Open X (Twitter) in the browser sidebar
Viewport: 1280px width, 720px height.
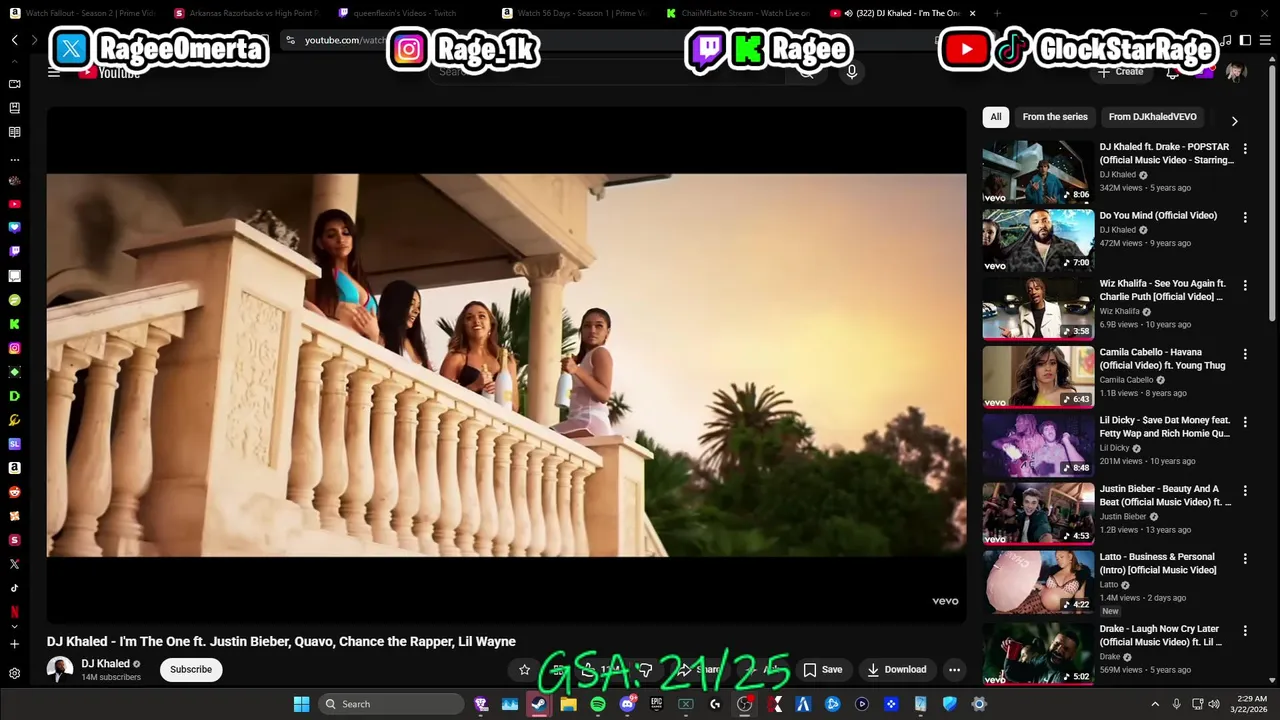[x=14, y=564]
